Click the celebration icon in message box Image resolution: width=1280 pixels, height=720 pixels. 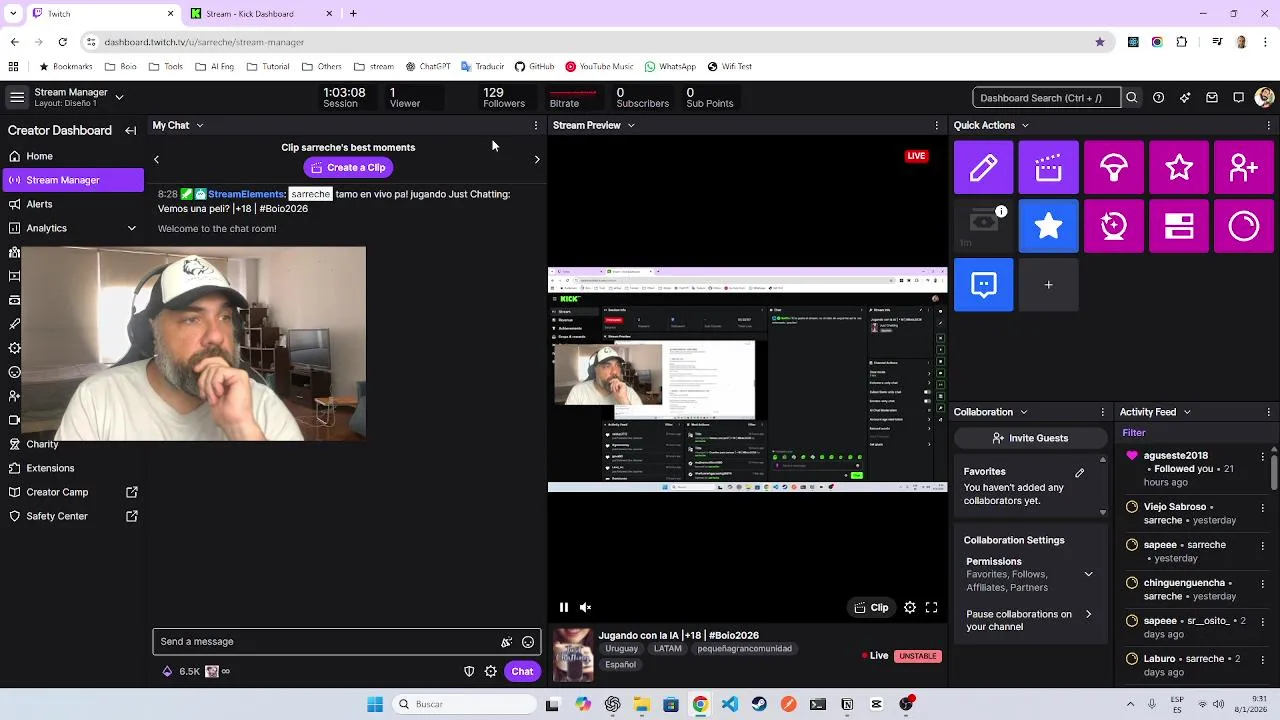point(507,642)
